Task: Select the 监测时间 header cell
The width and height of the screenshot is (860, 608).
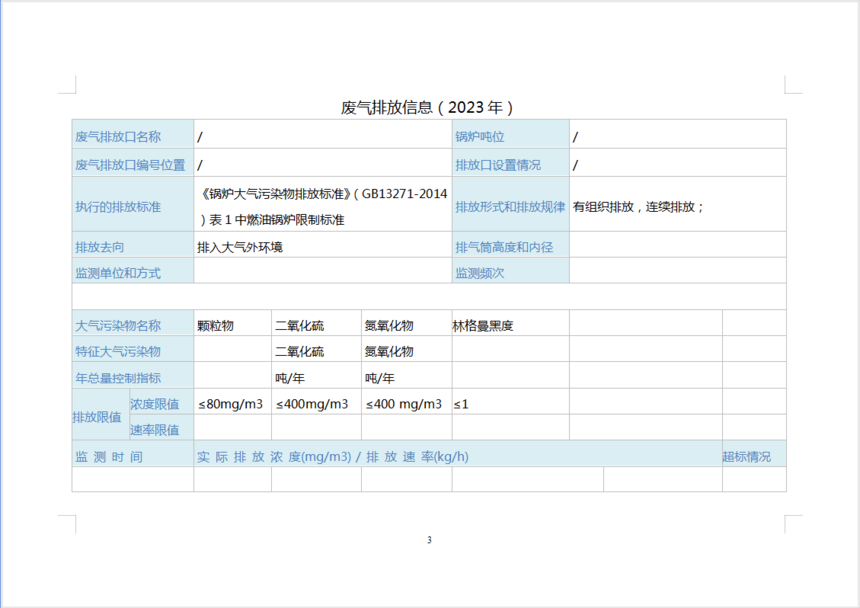Action: (x=109, y=456)
